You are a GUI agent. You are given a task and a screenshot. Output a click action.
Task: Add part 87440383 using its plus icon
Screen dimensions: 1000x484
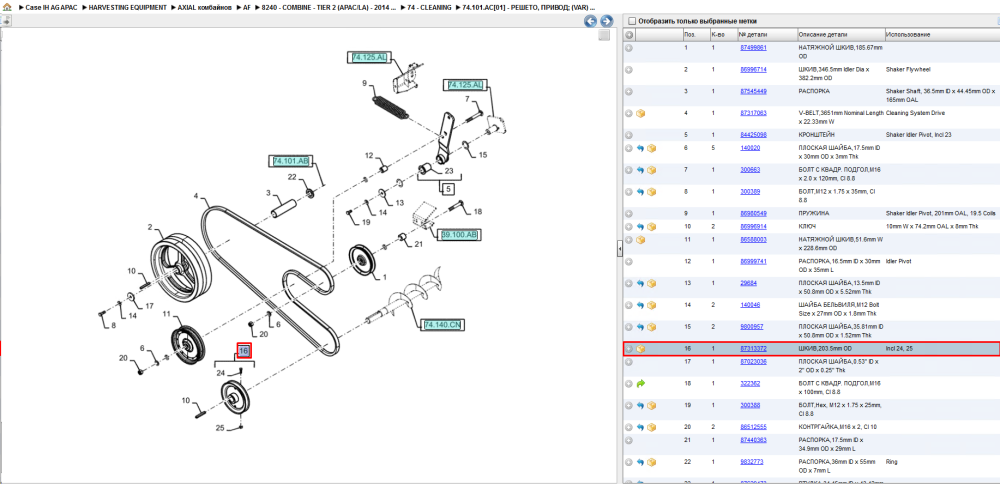pos(629,440)
